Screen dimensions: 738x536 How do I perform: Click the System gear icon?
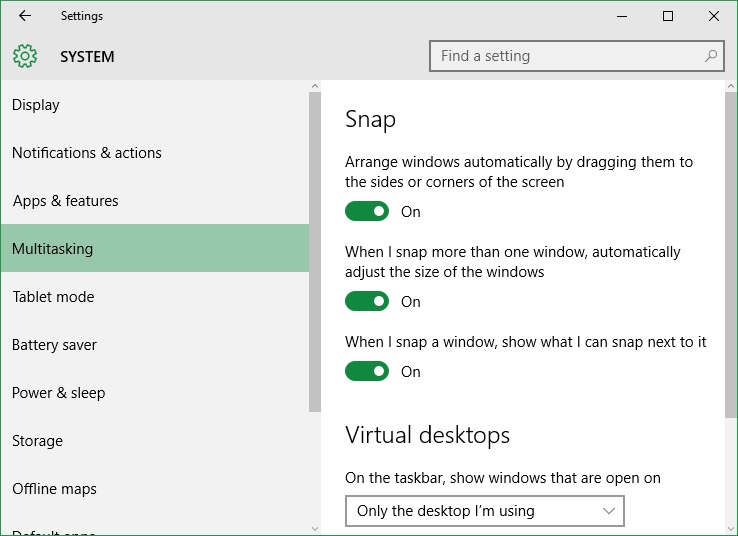click(25, 56)
